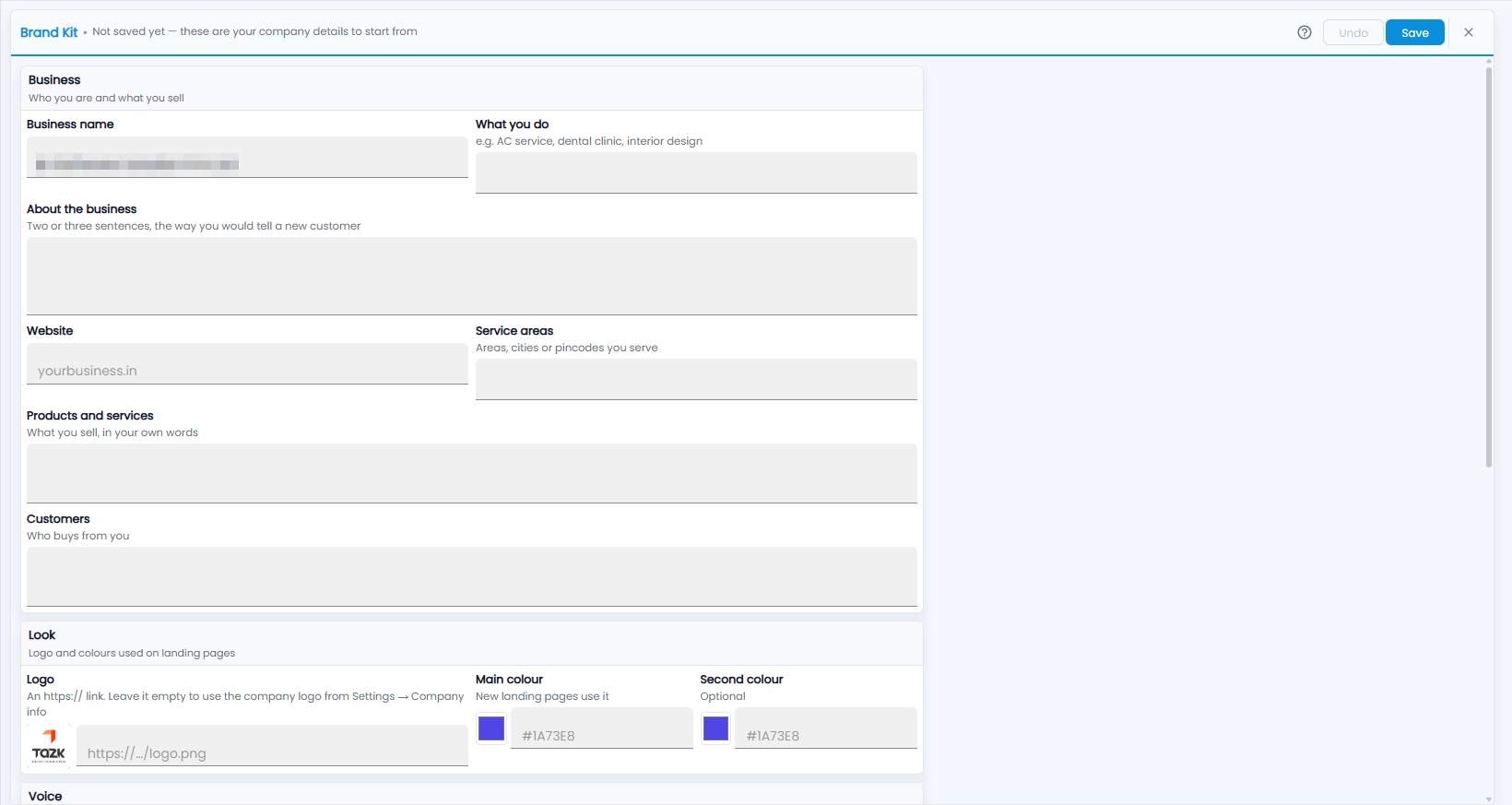Click into the Customers textarea
The image size is (1512, 805).
[472, 576]
